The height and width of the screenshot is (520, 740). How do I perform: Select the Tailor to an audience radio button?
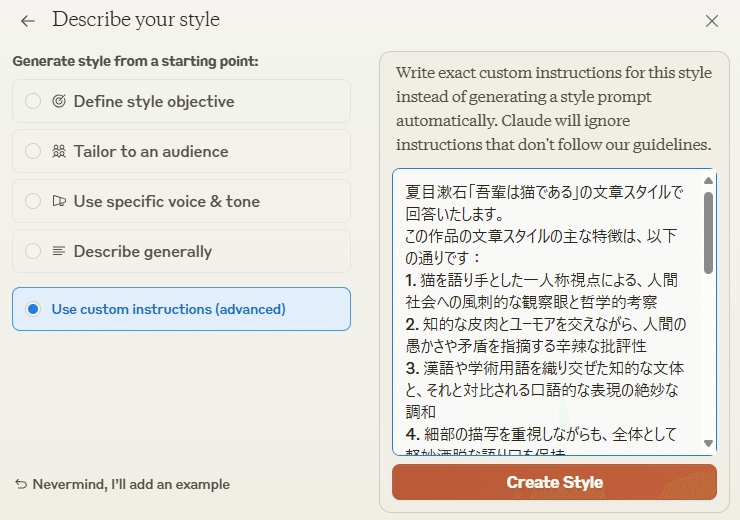[x=33, y=151]
